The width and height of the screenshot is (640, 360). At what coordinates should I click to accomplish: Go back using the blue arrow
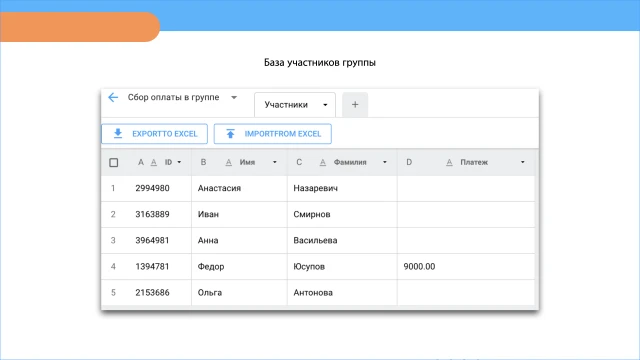(x=113, y=97)
